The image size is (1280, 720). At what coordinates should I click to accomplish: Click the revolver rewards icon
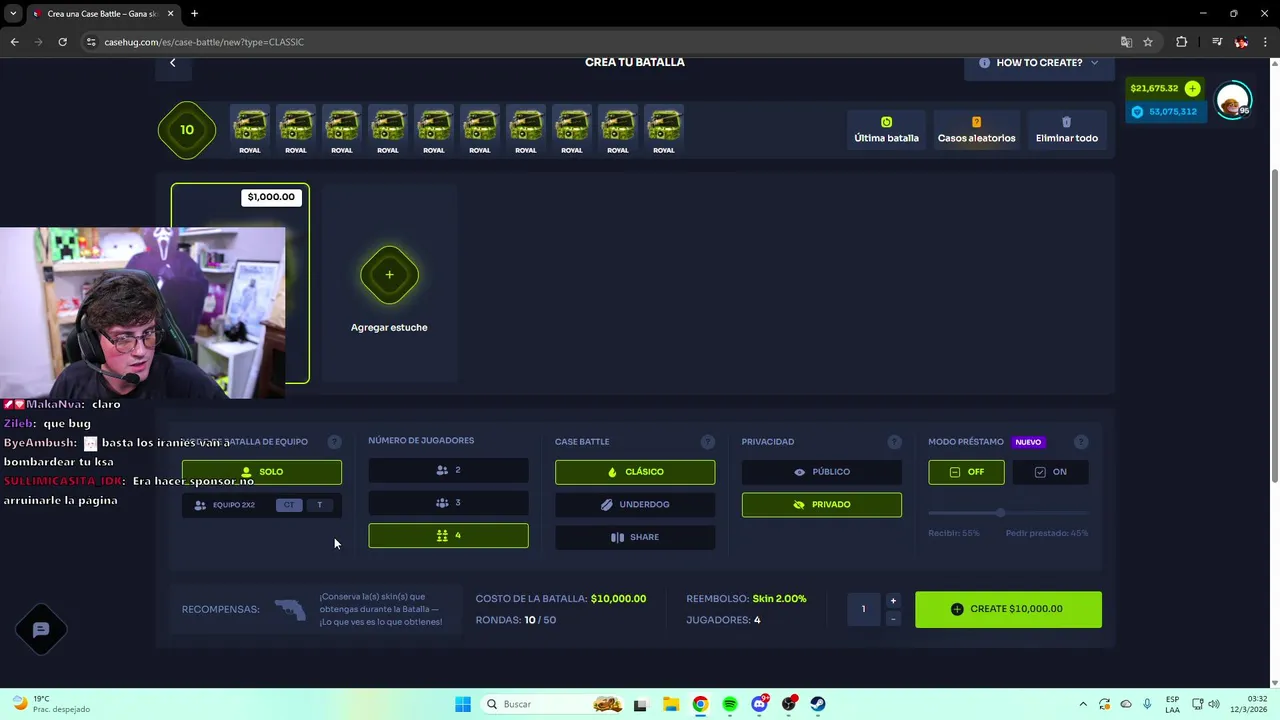coord(290,609)
